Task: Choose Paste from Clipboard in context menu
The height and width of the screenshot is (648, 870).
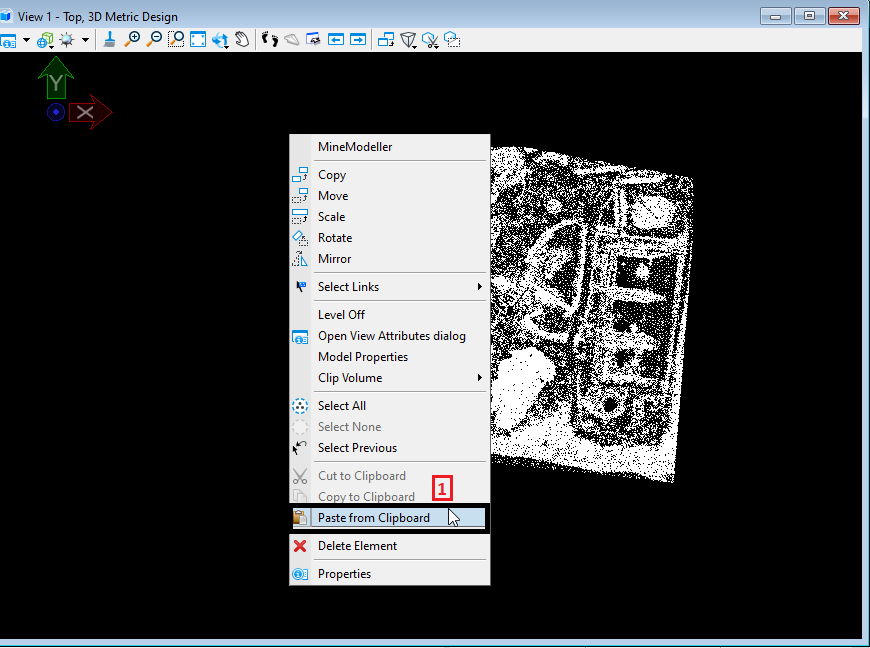Action: [374, 518]
